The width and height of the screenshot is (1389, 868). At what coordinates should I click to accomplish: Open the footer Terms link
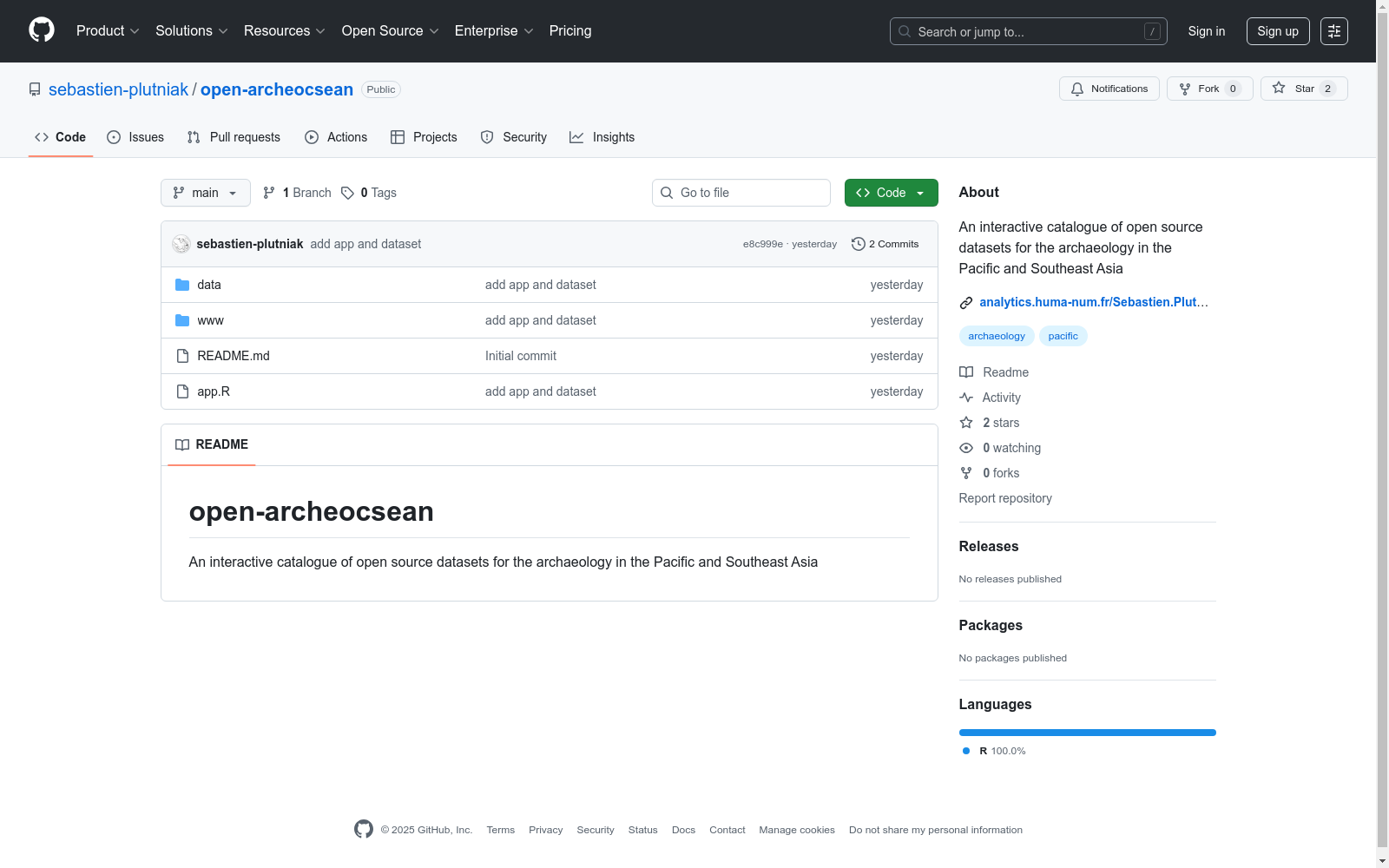click(x=501, y=830)
